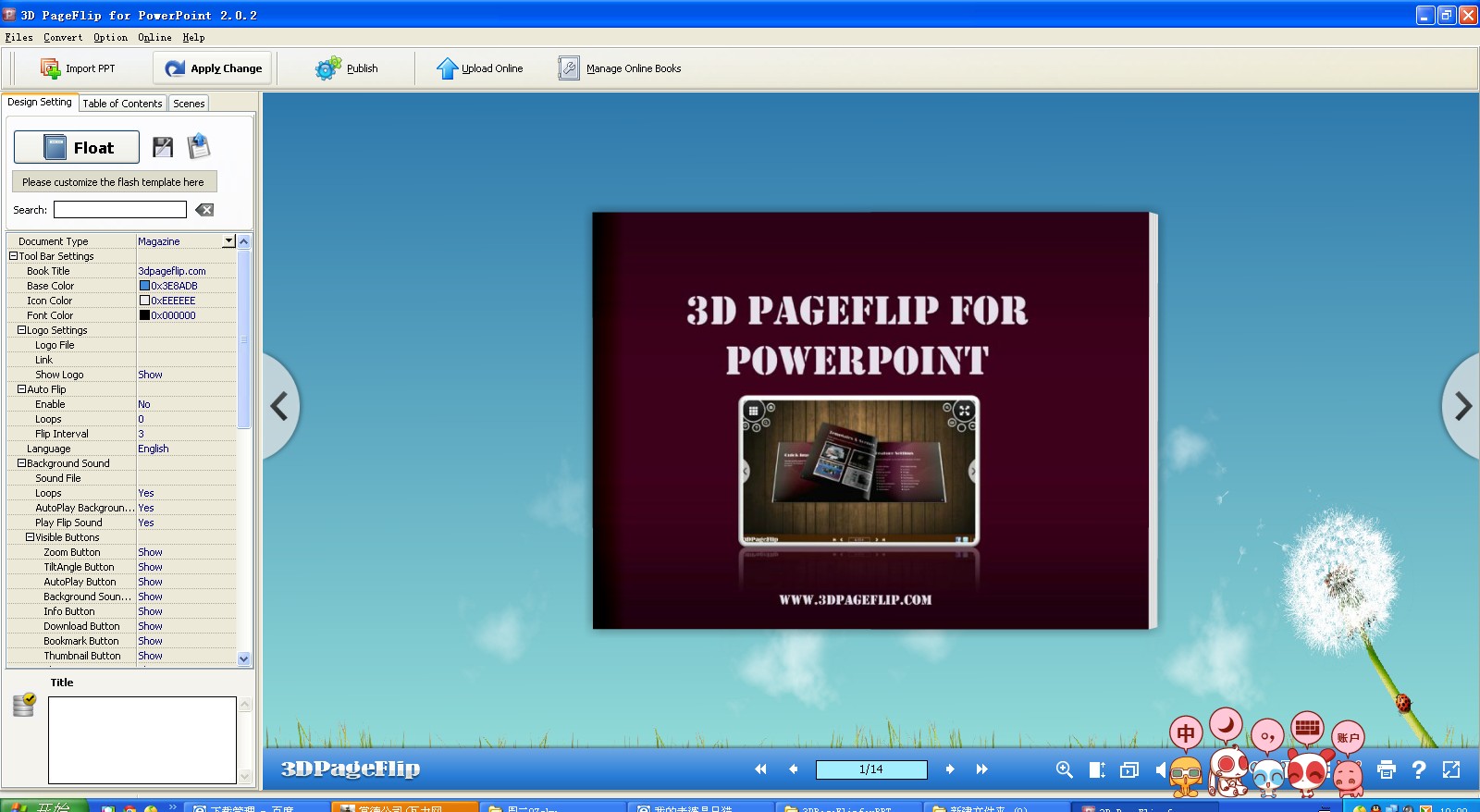Image resolution: width=1480 pixels, height=812 pixels.
Task: Clear the search field with X icon
Action: point(204,210)
